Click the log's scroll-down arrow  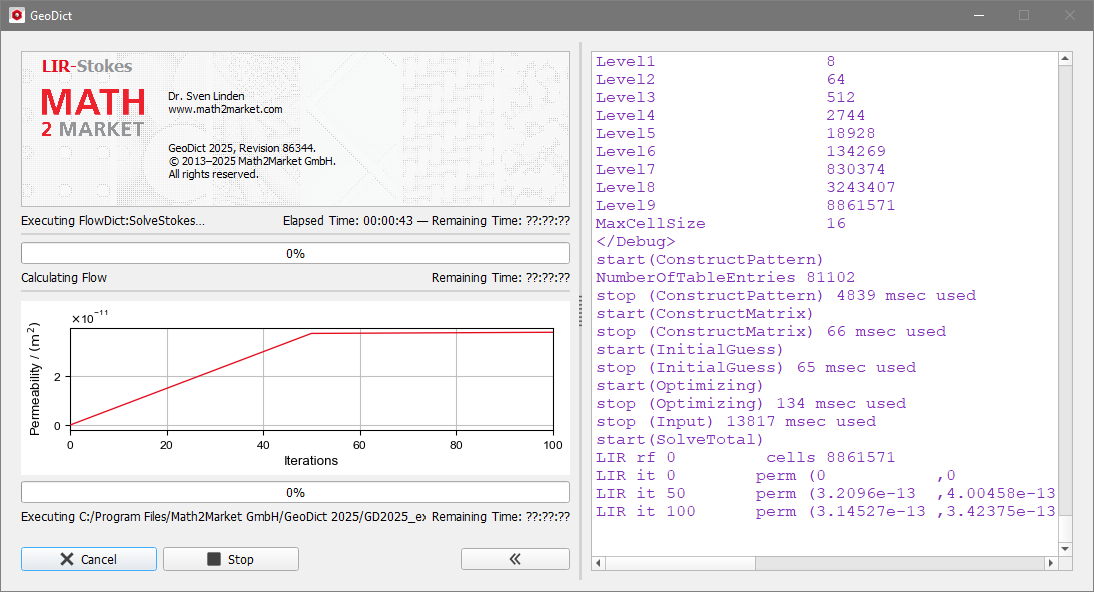[x=1067, y=548]
